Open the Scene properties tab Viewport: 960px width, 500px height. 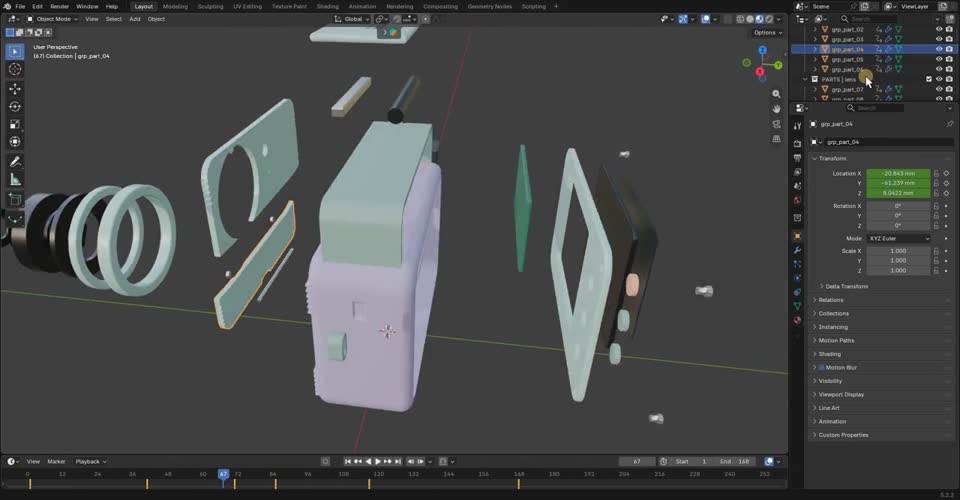(797, 186)
